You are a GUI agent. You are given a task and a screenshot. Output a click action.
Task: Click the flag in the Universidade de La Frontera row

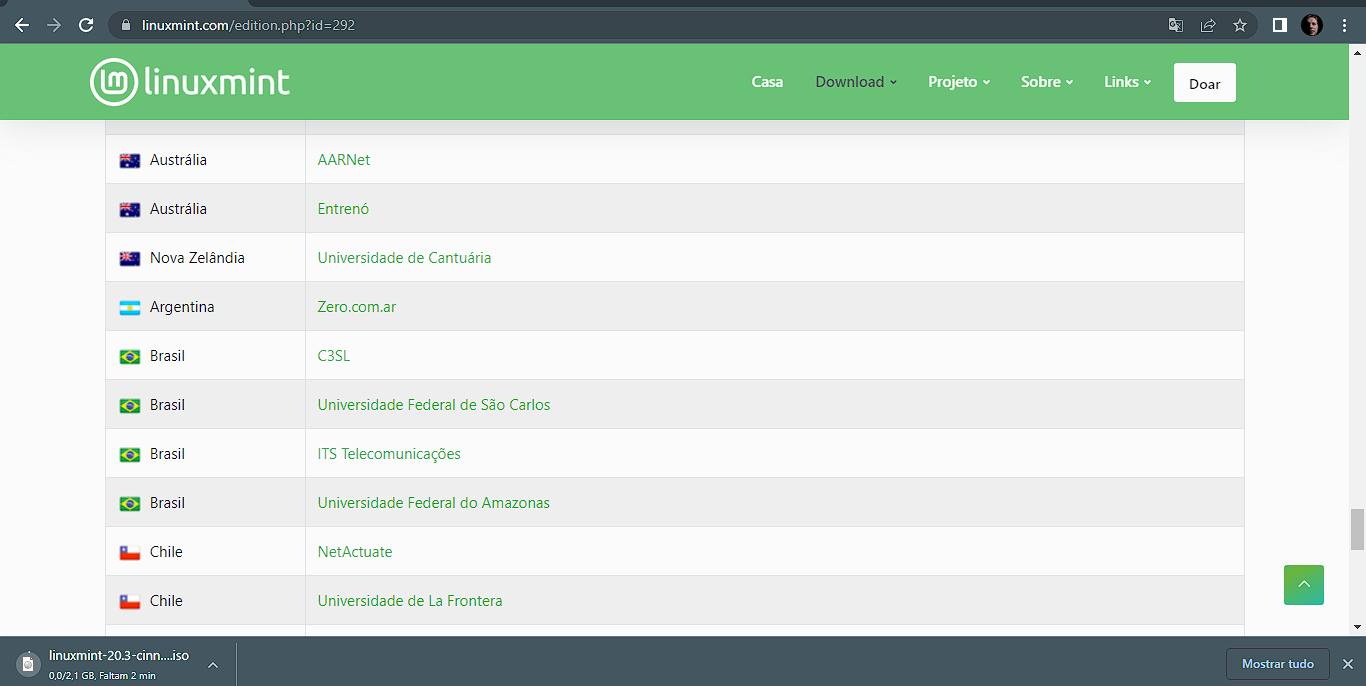coord(130,602)
